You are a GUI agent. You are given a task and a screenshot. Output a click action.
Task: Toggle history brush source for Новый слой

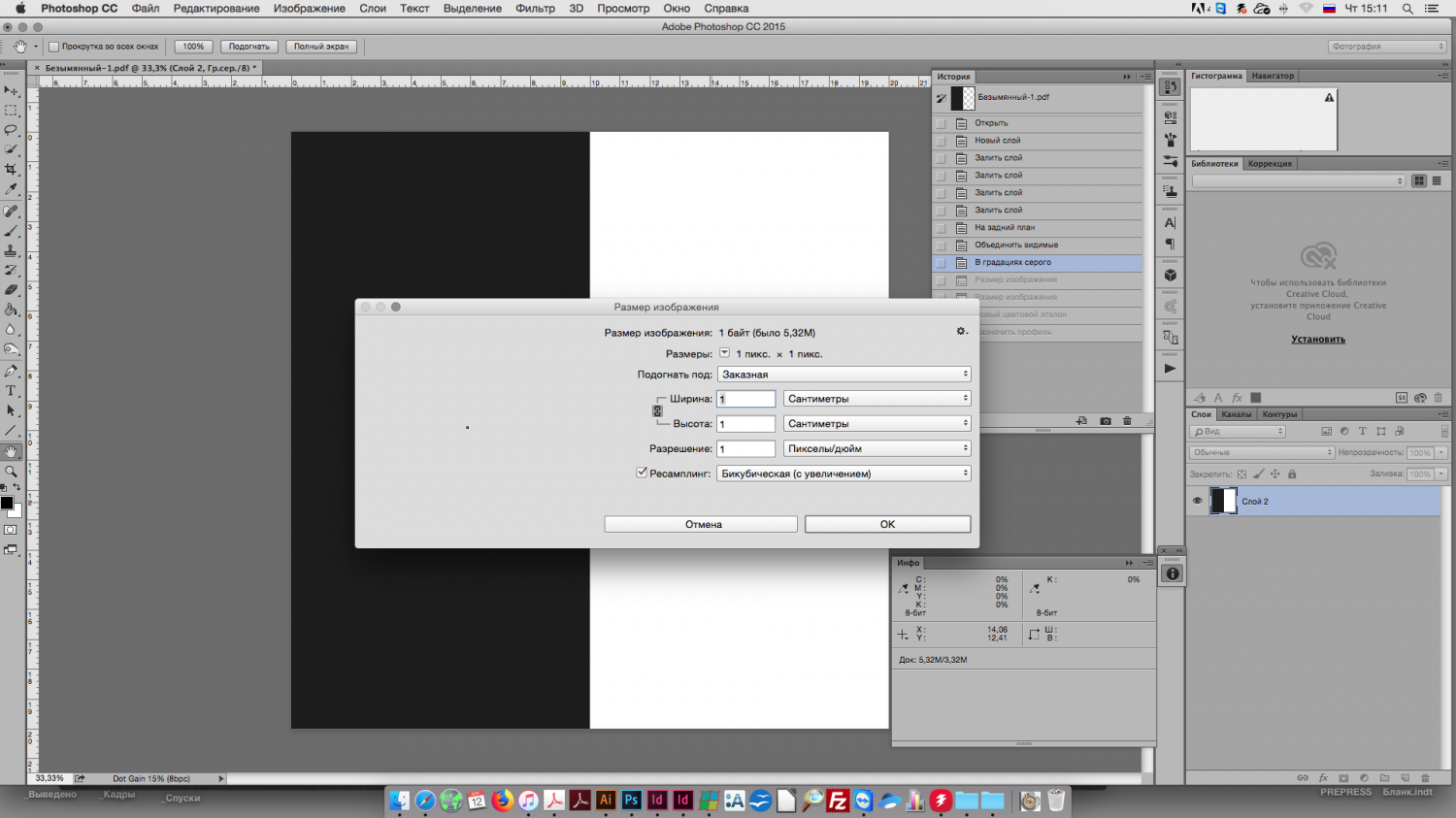pos(940,141)
